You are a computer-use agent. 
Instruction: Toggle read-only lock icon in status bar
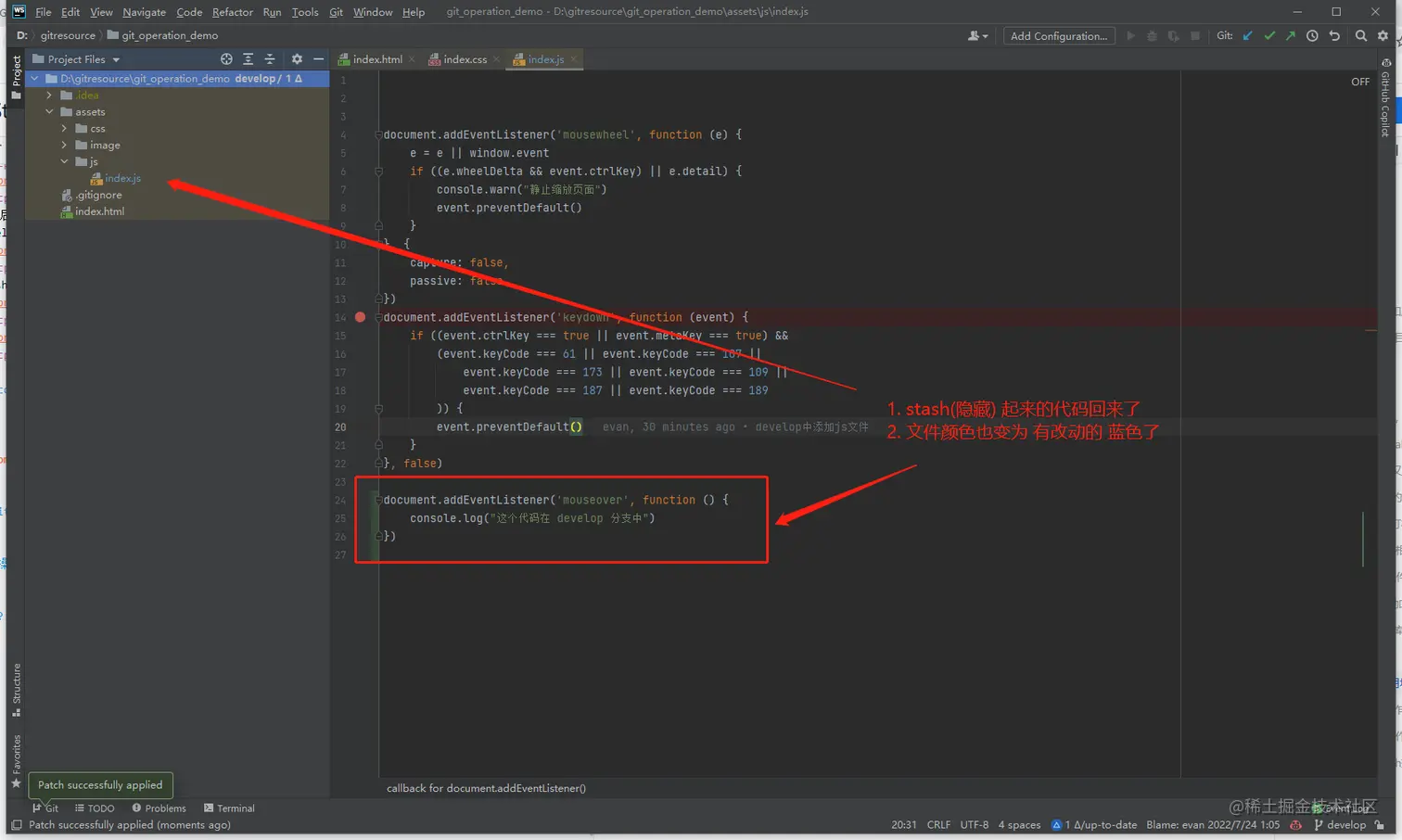pos(1380,825)
